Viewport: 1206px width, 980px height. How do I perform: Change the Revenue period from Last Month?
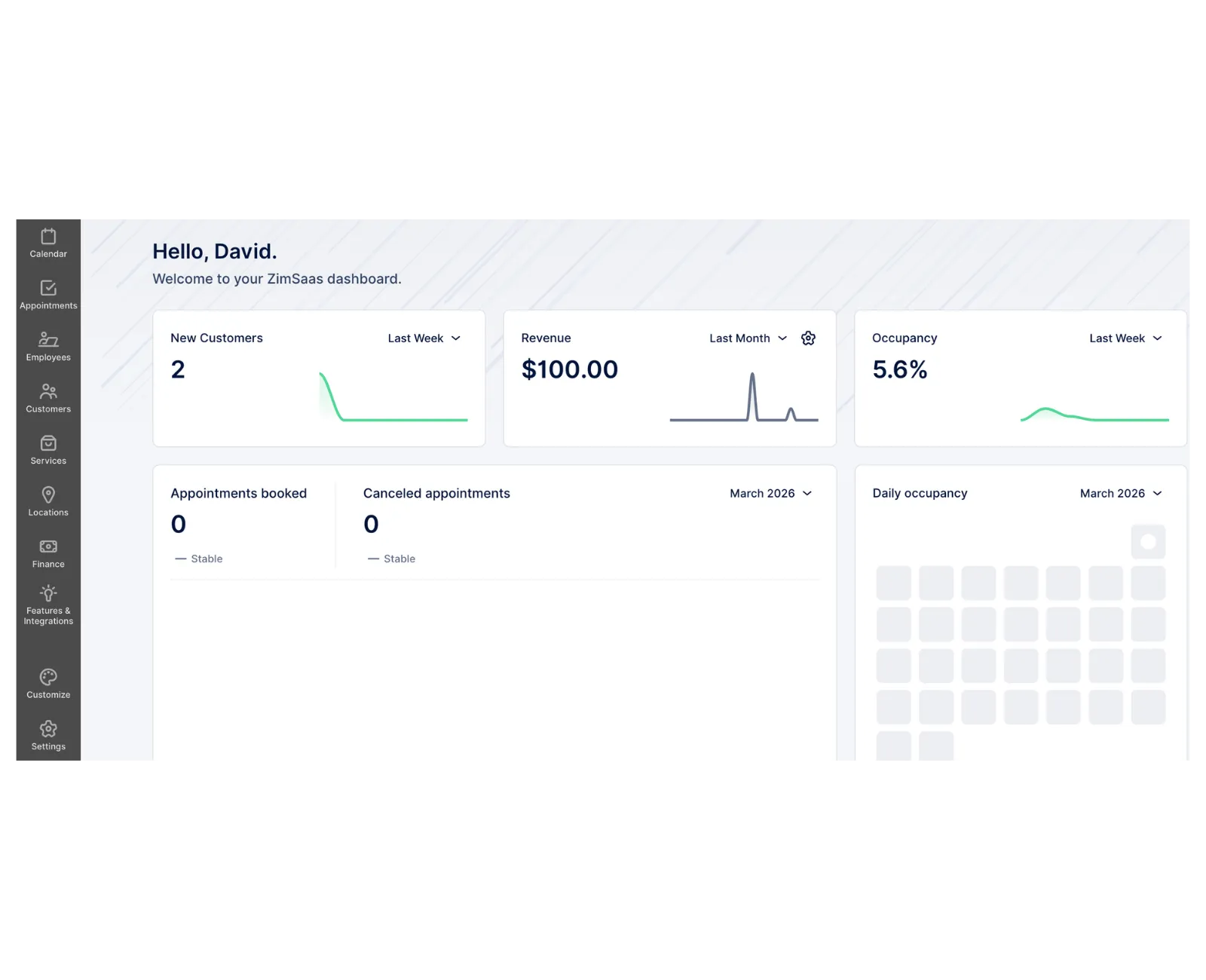click(x=747, y=338)
